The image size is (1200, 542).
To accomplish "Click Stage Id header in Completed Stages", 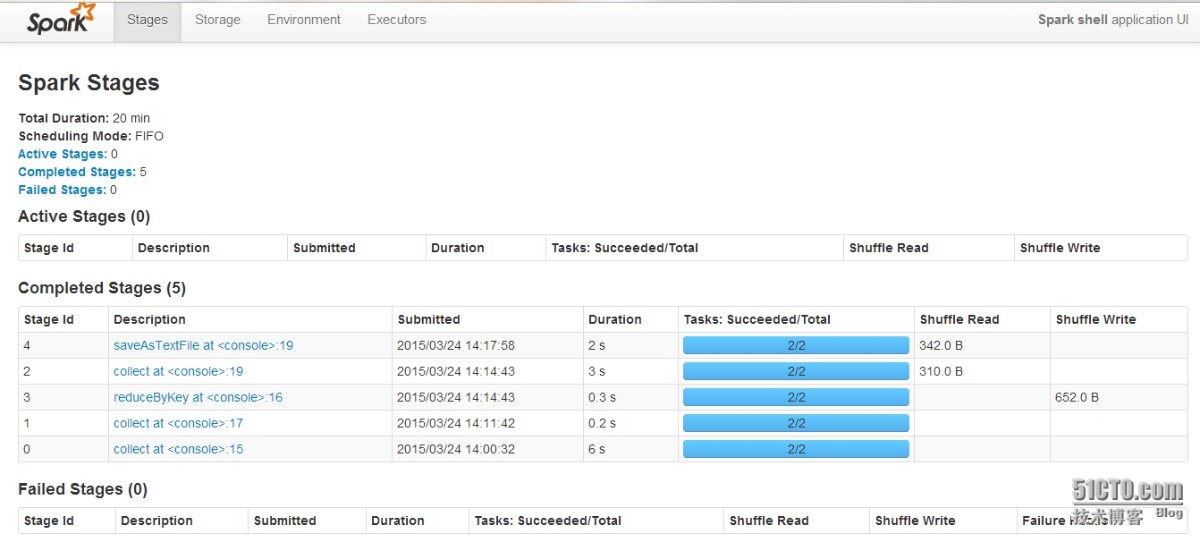I will click(49, 320).
